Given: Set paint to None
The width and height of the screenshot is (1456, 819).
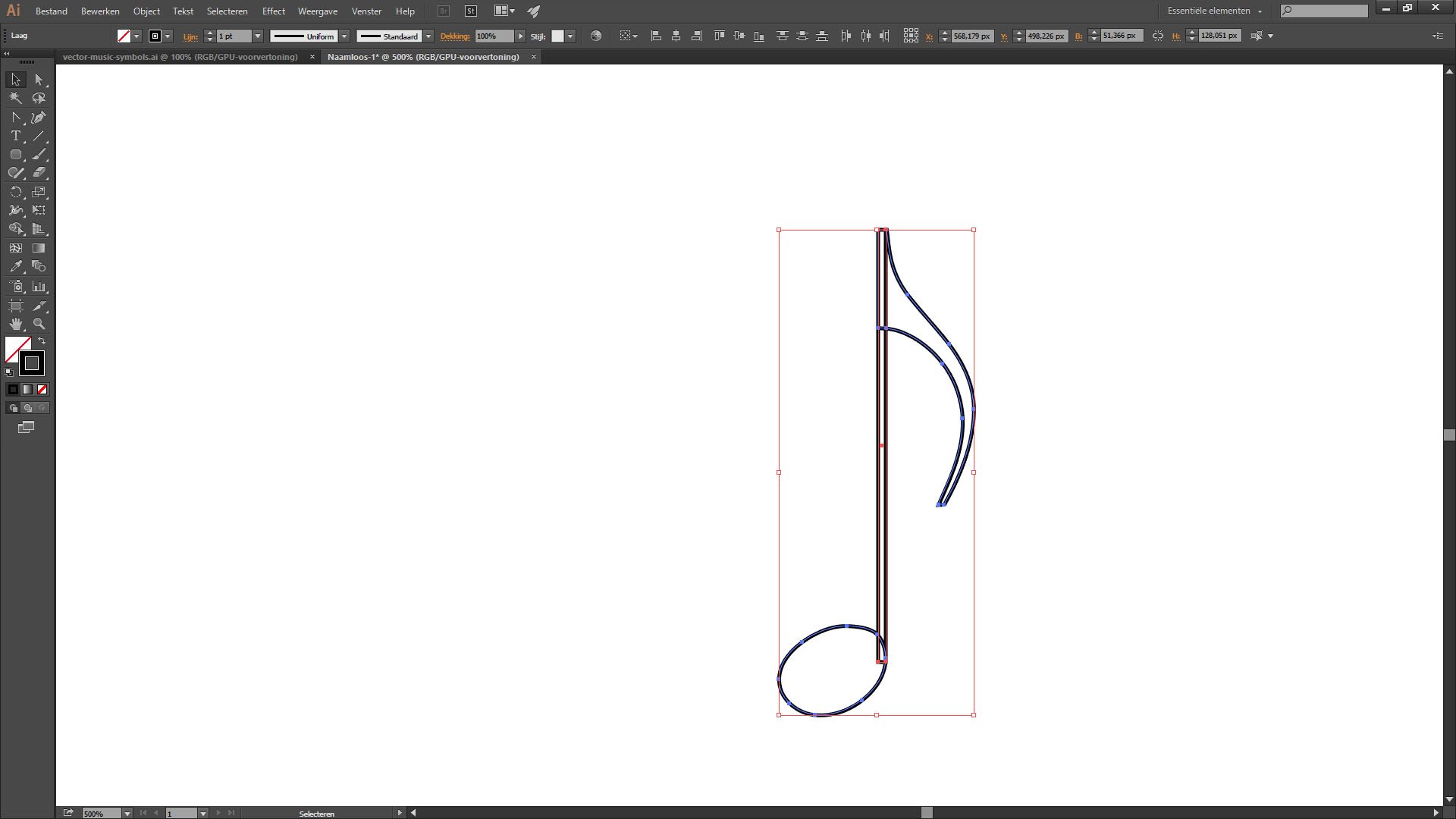Looking at the screenshot, I should click(x=42, y=390).
